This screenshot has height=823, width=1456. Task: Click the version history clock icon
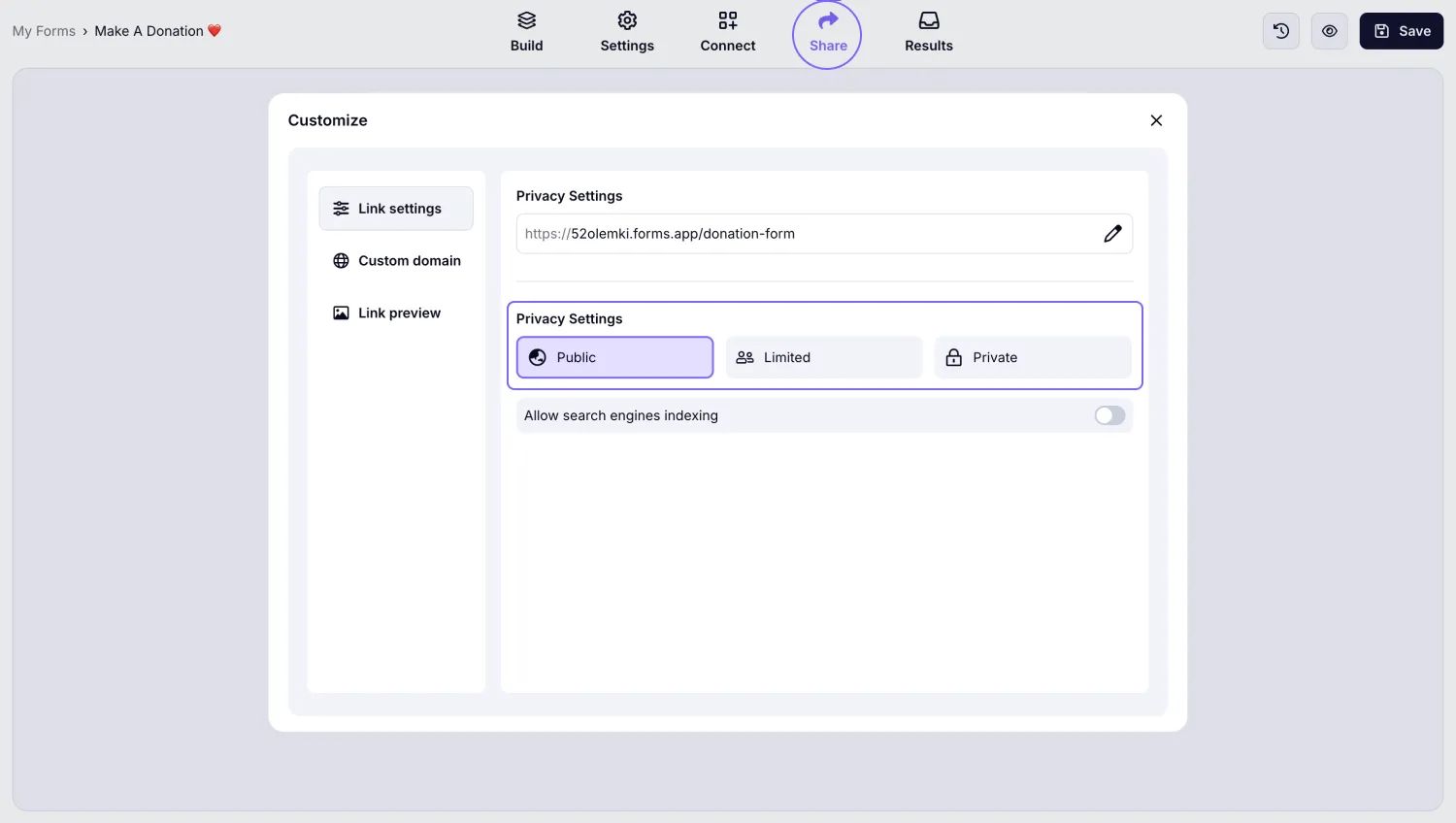tap(1280, 31)
